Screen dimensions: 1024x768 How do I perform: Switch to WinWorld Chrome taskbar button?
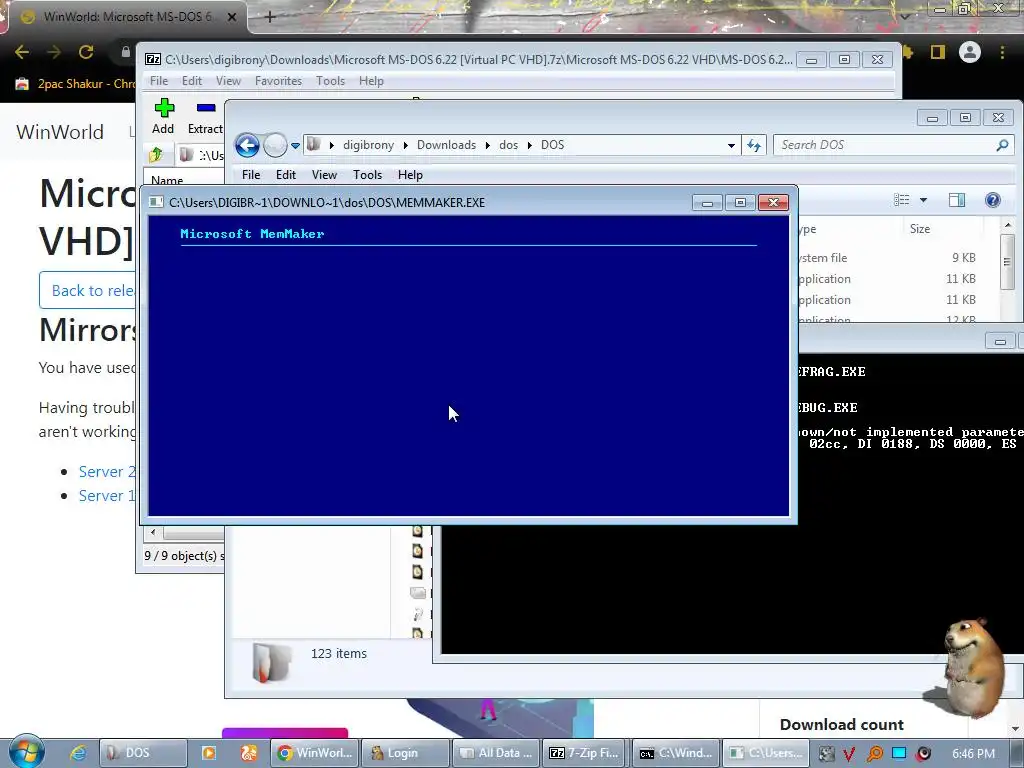[x=315, y=753]
